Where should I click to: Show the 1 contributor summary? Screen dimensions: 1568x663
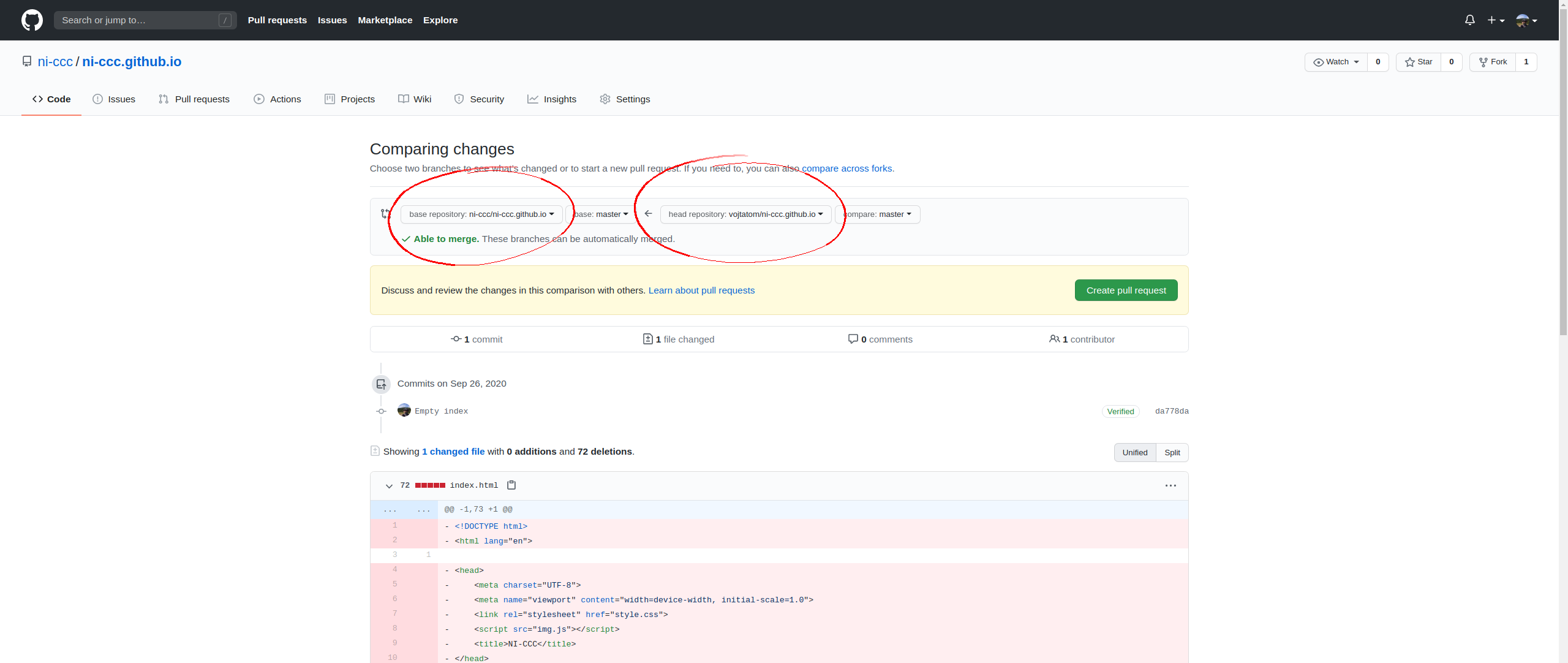point(1082,339)
